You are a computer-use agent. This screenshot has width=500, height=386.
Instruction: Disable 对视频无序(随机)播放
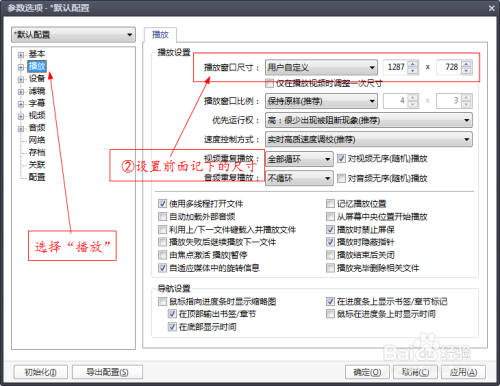tap(341, 159)
